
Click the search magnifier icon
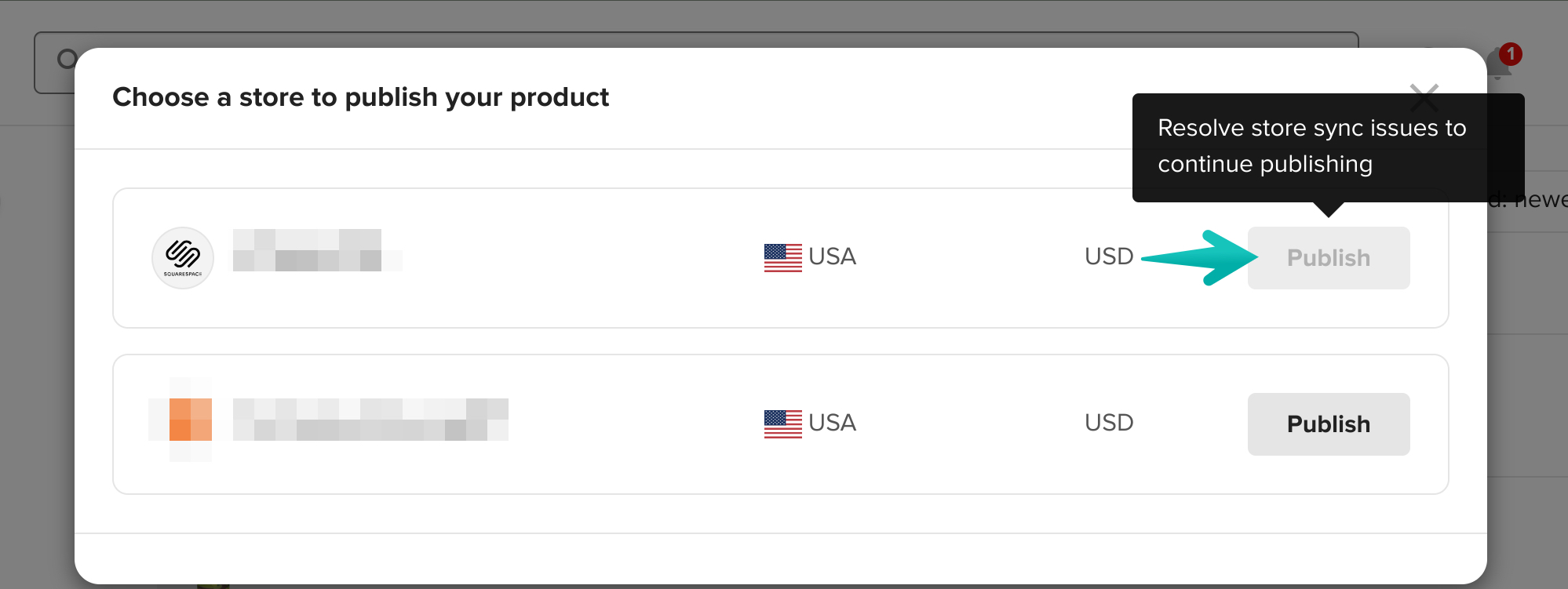(67, 59)
